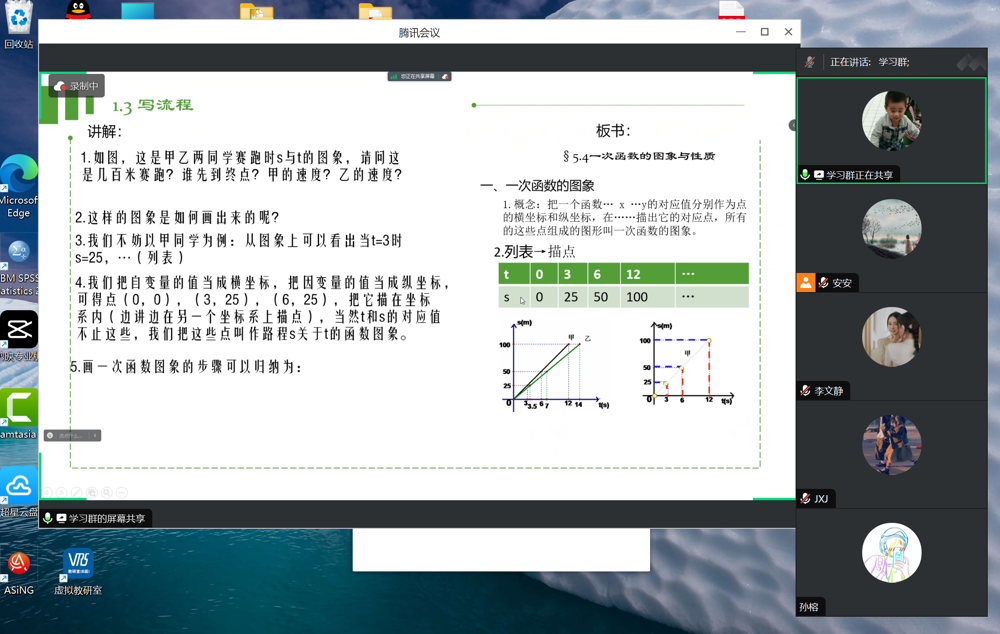Toggle the orange member icon beside 安安
Viewport: 1000px width, 634px height.
808,282
